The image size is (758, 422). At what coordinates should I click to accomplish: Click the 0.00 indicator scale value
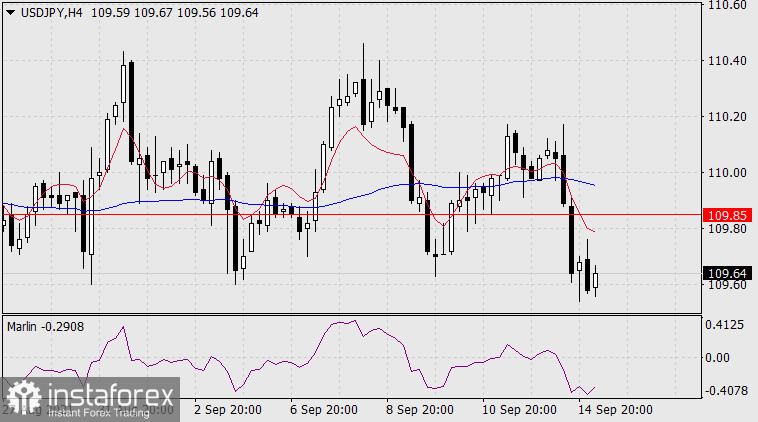click(717, 358)
